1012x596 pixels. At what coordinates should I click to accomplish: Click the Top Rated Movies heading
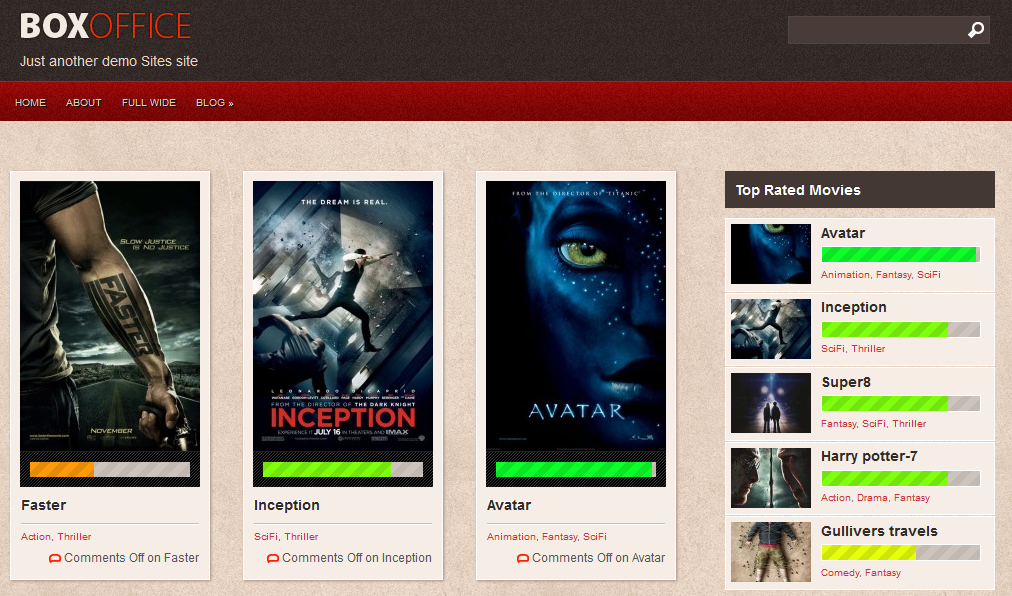798,190
